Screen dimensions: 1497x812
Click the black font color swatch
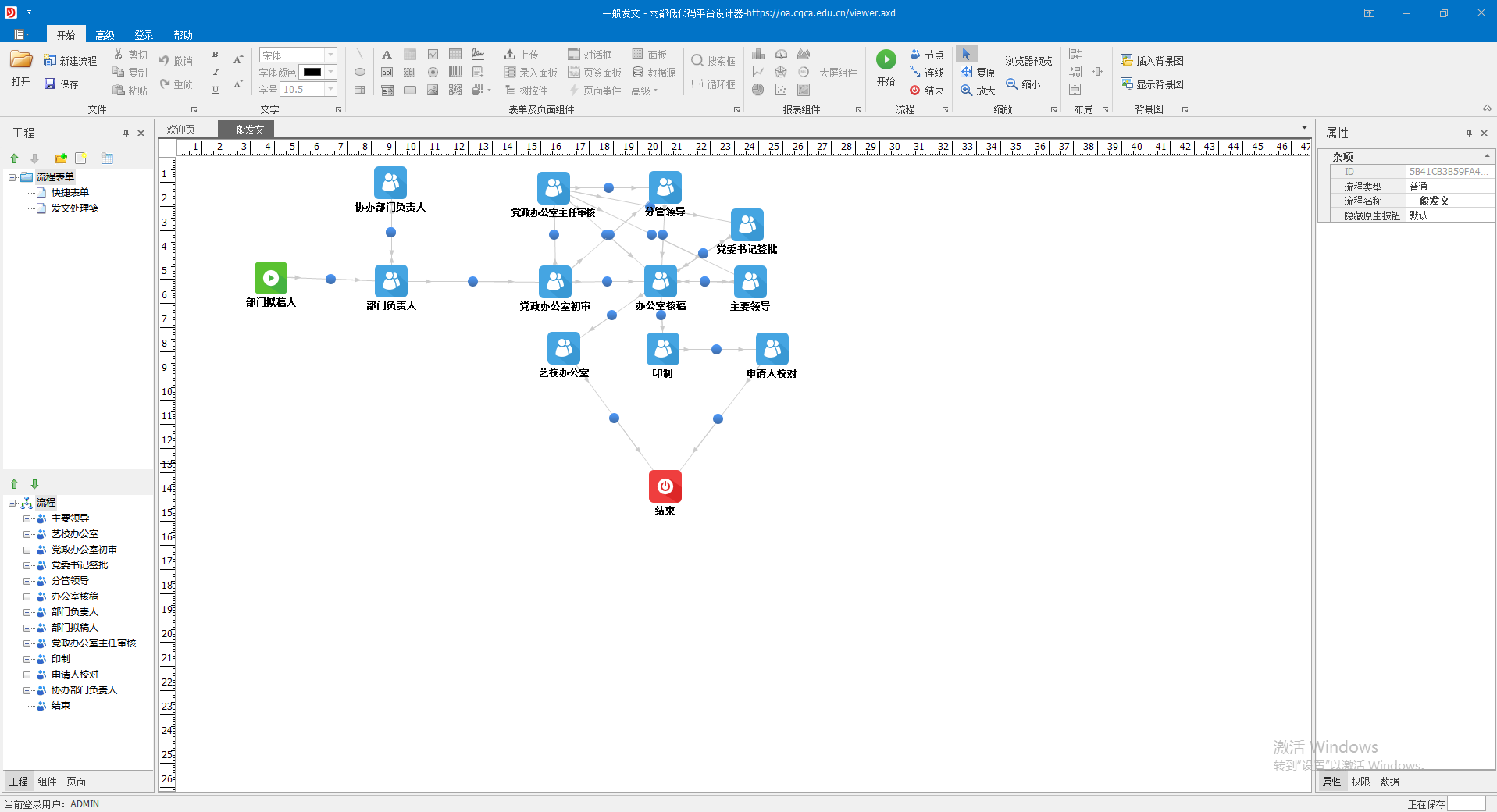(x=312, y=72)
